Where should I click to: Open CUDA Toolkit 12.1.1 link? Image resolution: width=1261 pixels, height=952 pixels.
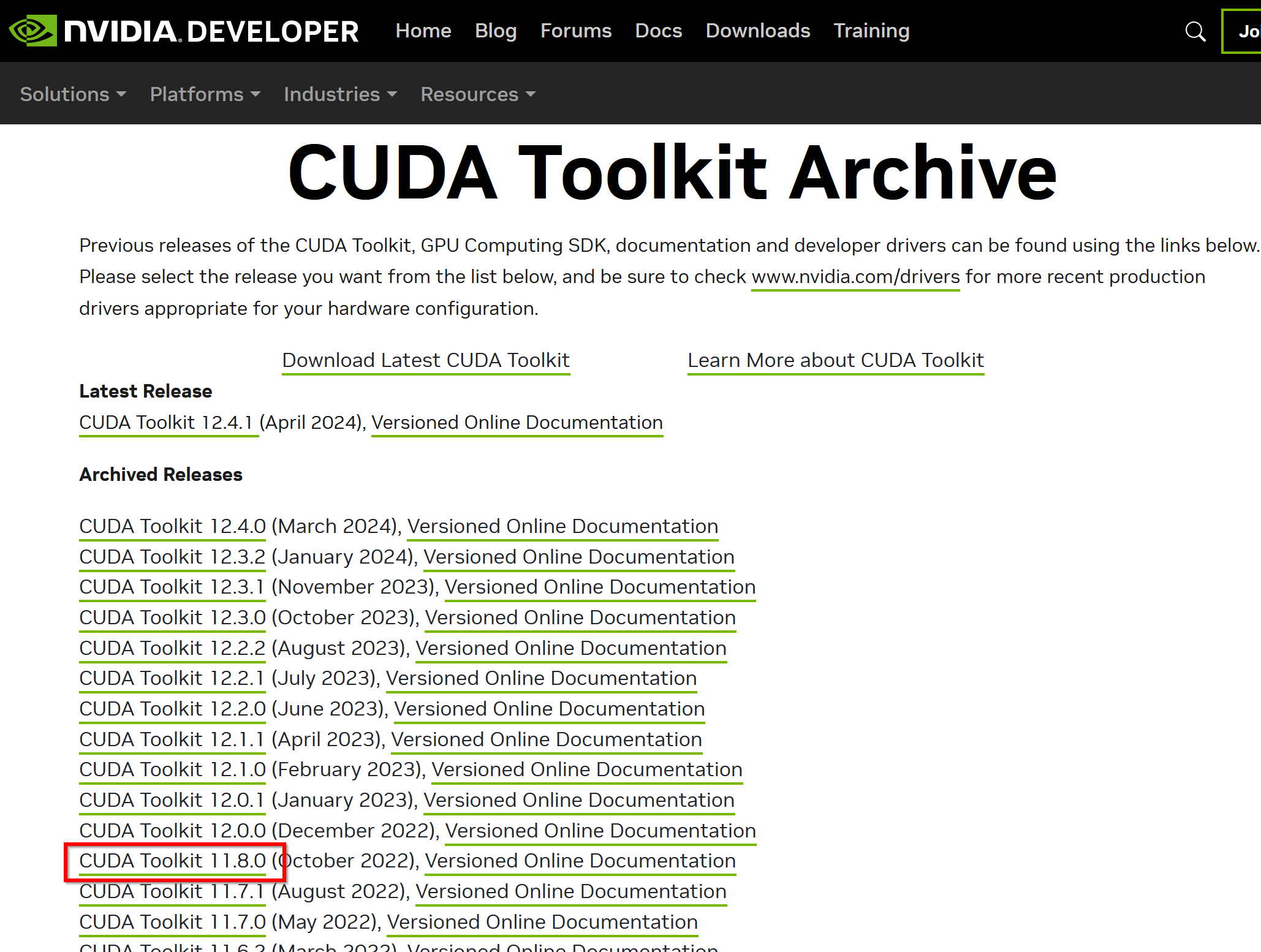coord(172,739)
